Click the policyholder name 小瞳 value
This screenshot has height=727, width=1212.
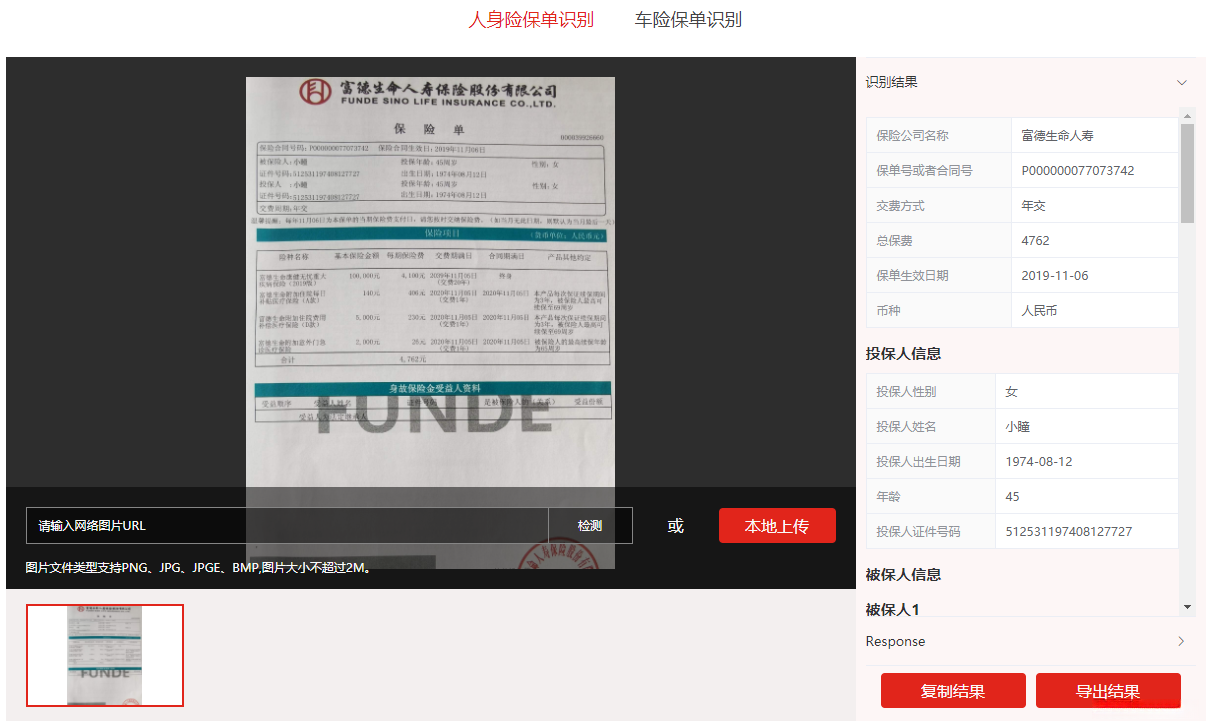pyautogui.click(x=1018, y=426)
